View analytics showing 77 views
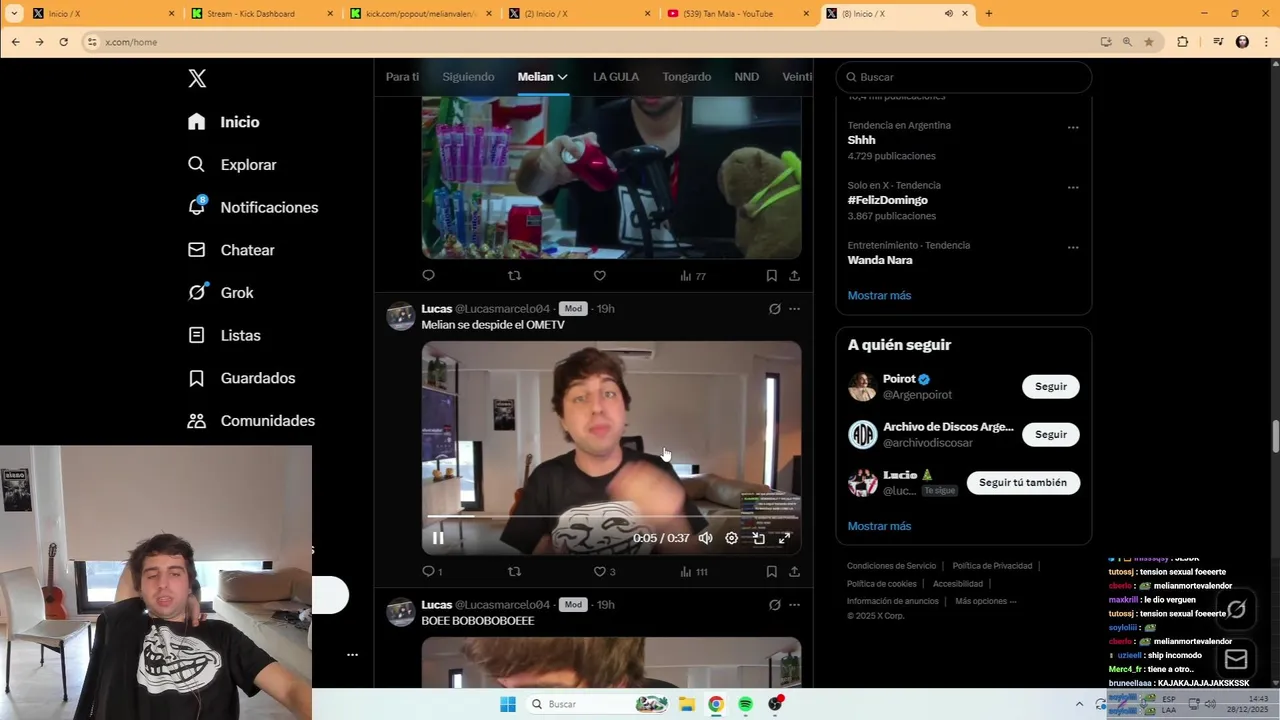This screenshot has height=720, width=1280. pyautogui.click(x=693, y=275)
